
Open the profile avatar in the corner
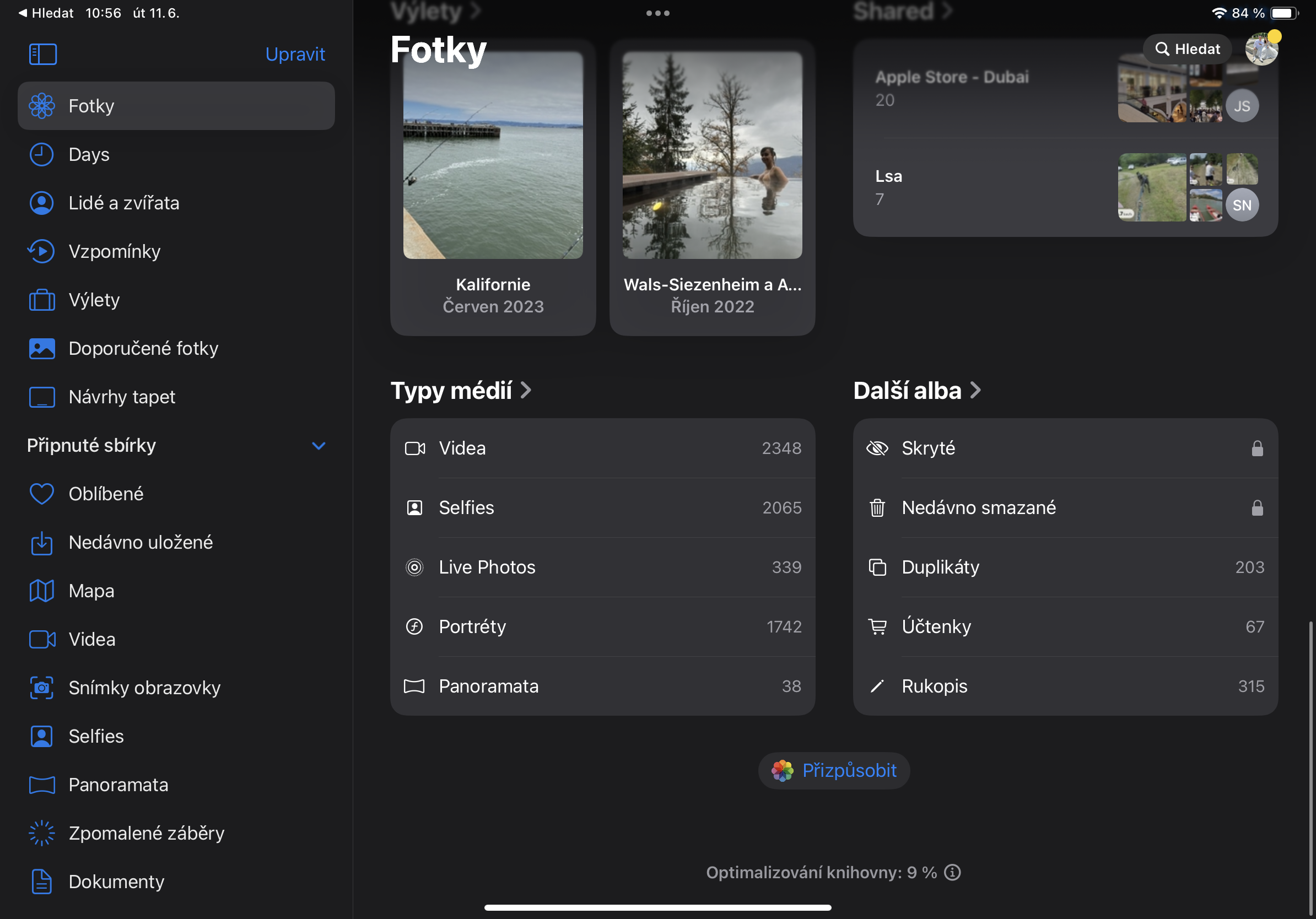tap(1263, 48)
